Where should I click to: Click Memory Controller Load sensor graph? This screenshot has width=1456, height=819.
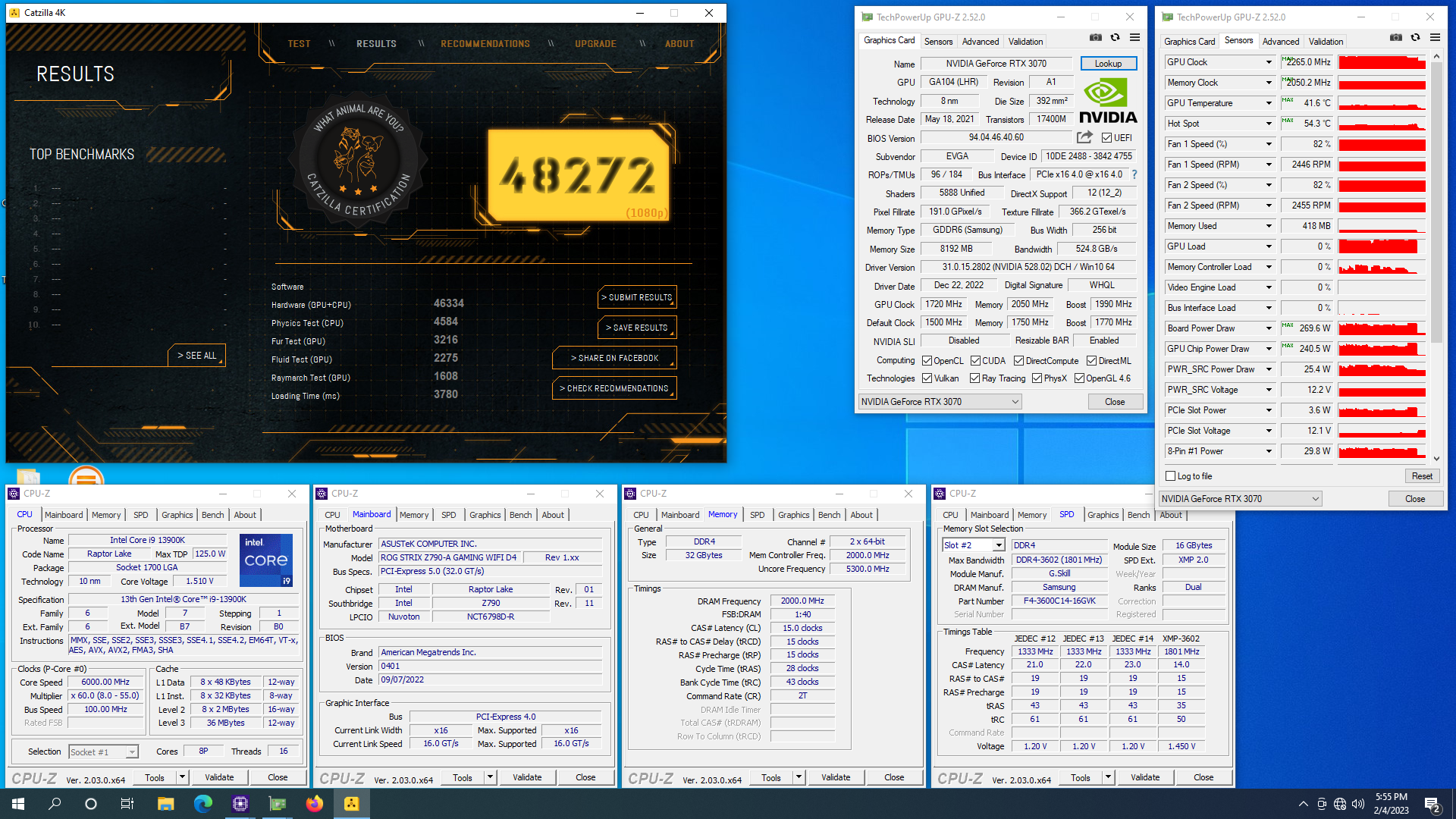pos(1382,267)
